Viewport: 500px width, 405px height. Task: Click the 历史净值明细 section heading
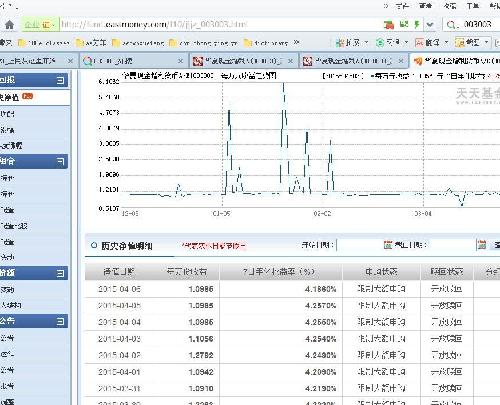coord(127,246)
